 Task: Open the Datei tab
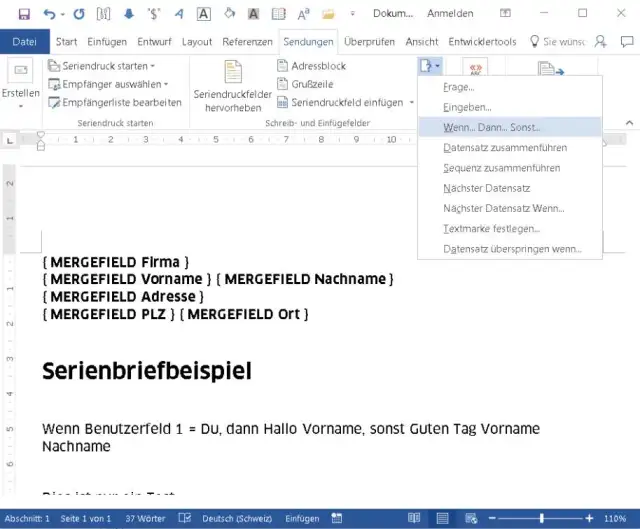[x=24, y=42]
